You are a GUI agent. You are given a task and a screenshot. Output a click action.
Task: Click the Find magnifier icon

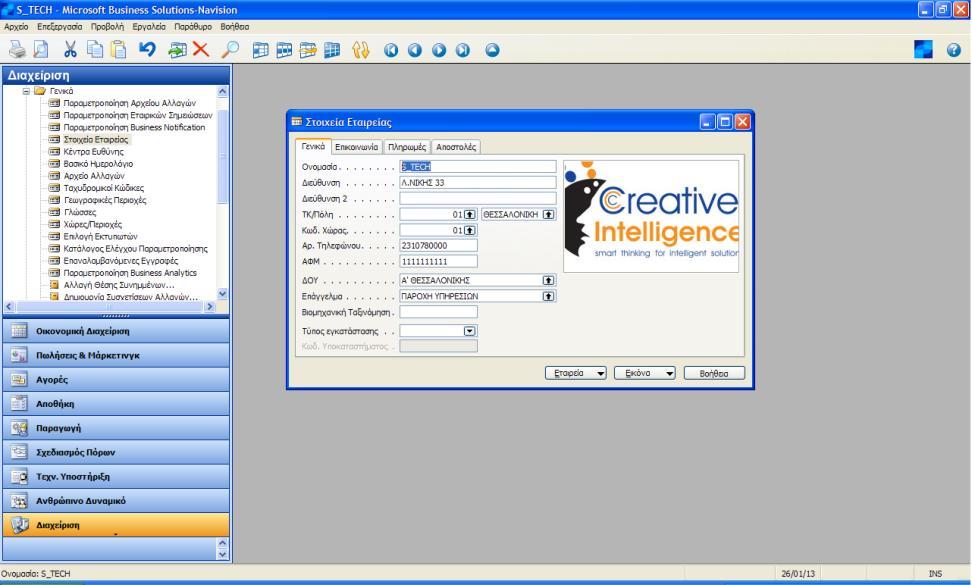click(x=231, y=50)
